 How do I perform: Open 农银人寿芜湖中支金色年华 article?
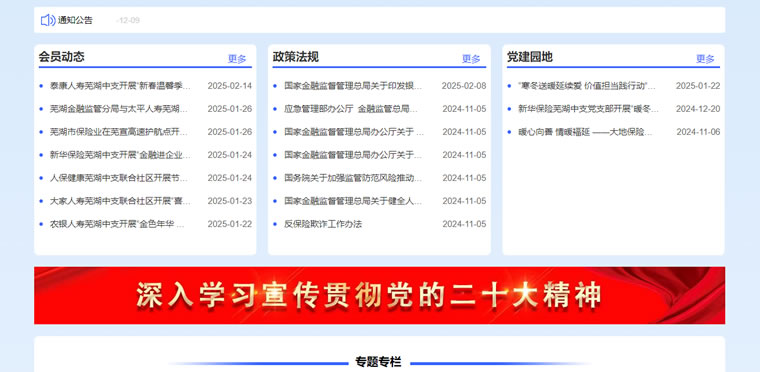[x=117, y=224]
